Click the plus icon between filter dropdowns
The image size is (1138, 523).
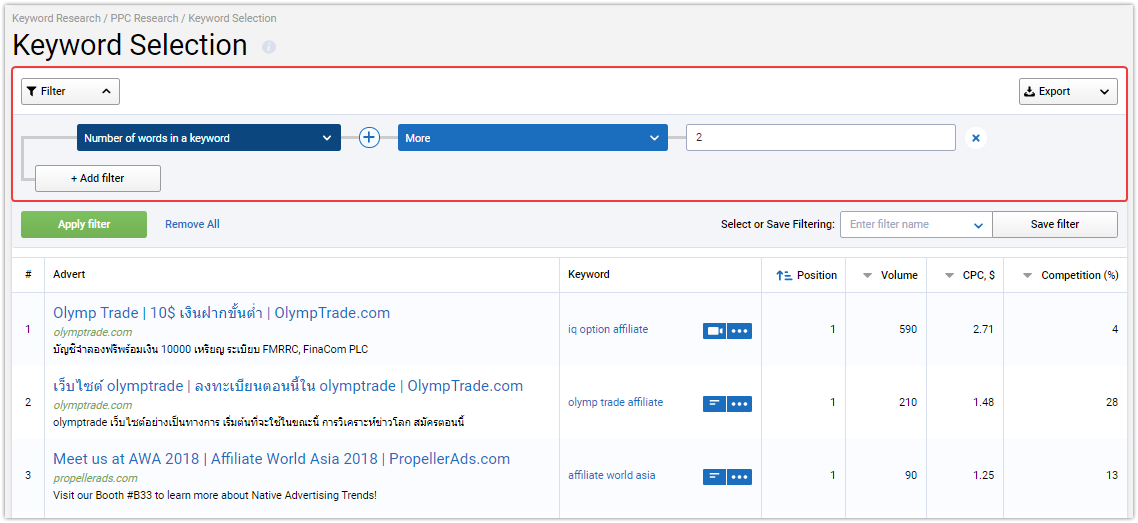(369, 138)
